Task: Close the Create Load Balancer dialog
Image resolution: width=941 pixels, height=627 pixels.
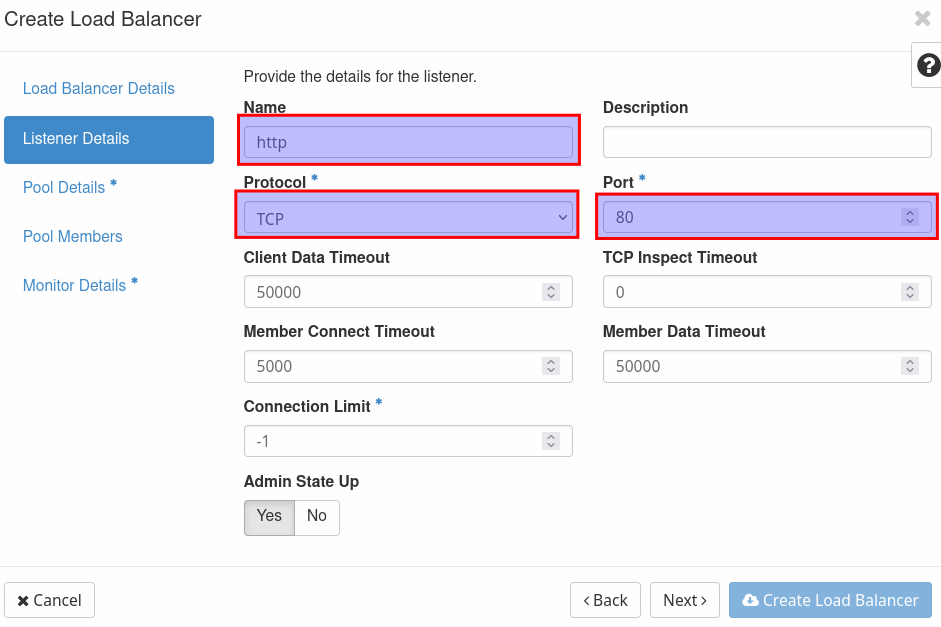Action: click(922, 18)
